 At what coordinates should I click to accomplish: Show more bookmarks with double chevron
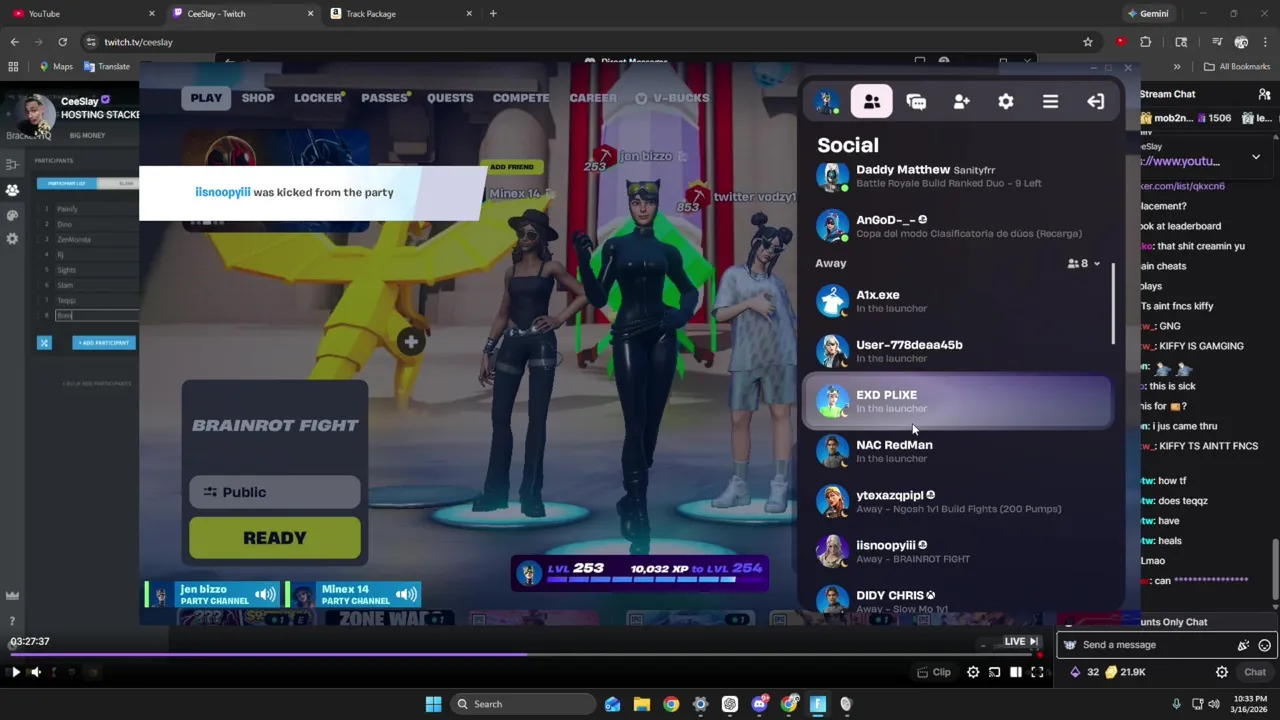pos(1177,67)
